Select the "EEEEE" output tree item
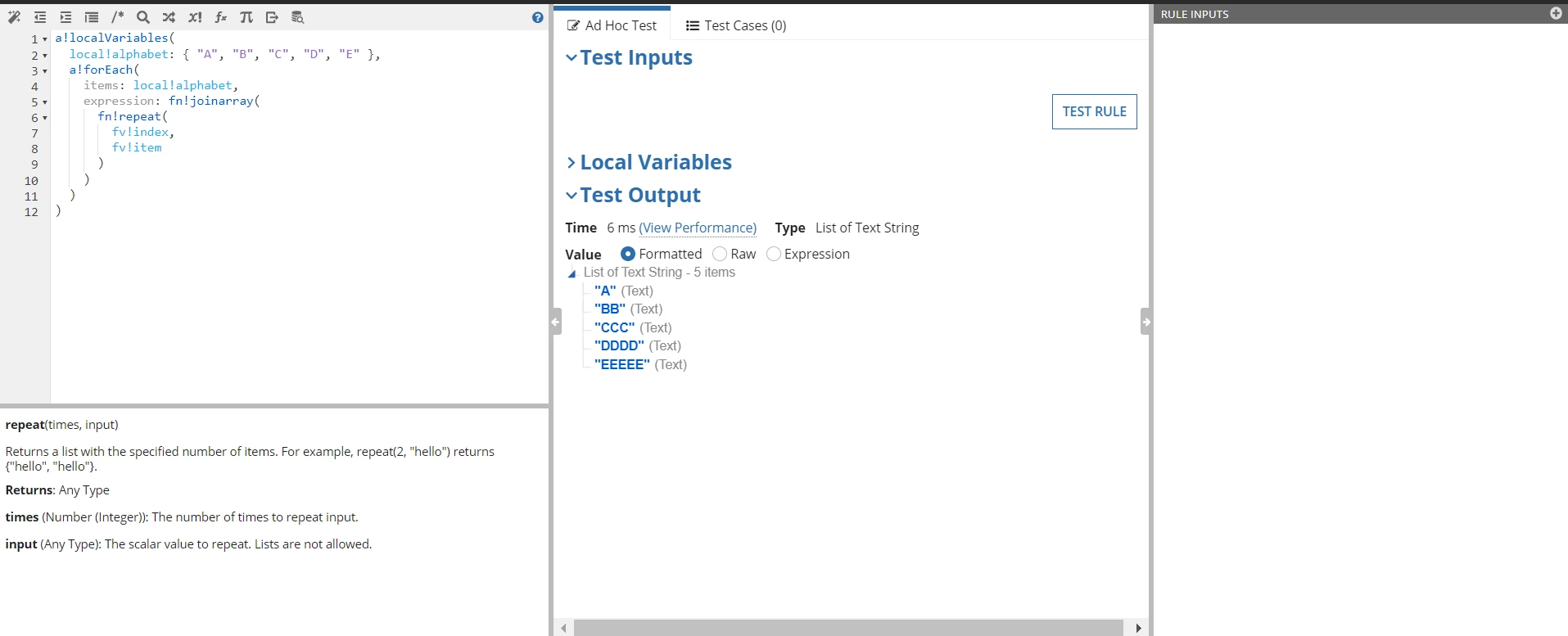 640,364
